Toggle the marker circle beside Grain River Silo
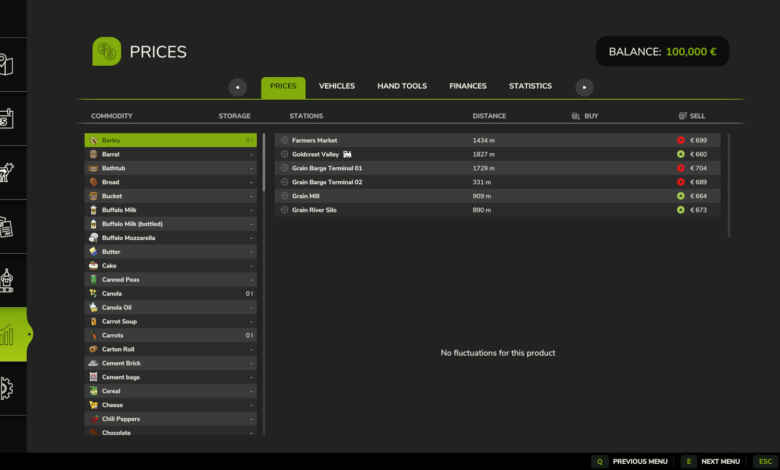780x470 pixels. (x=285, y=210)
